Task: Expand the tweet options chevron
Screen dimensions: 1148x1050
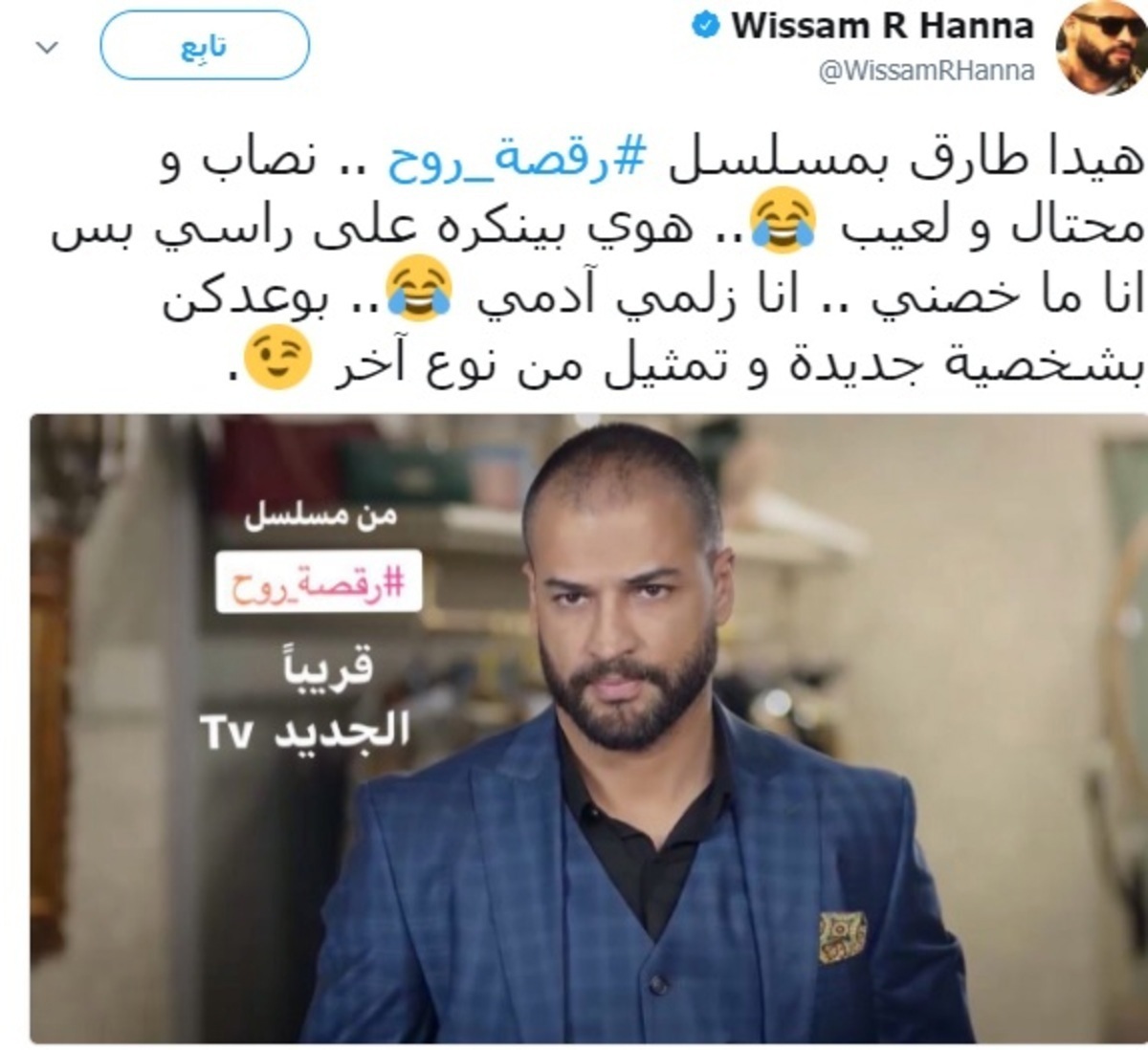Action: click(47, 48)
